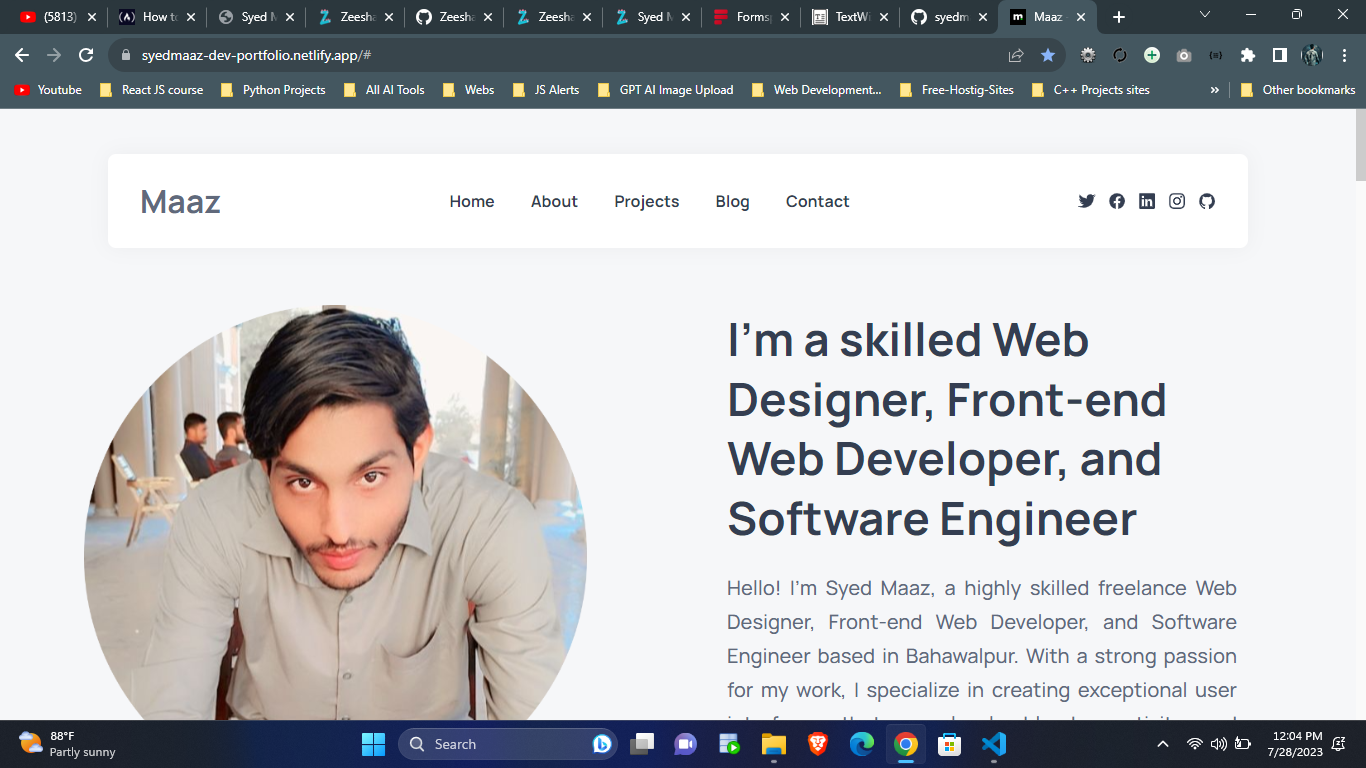Open the React JS course bookmark folder
This screenshot has height=768, width=1366.
point(152,90)
